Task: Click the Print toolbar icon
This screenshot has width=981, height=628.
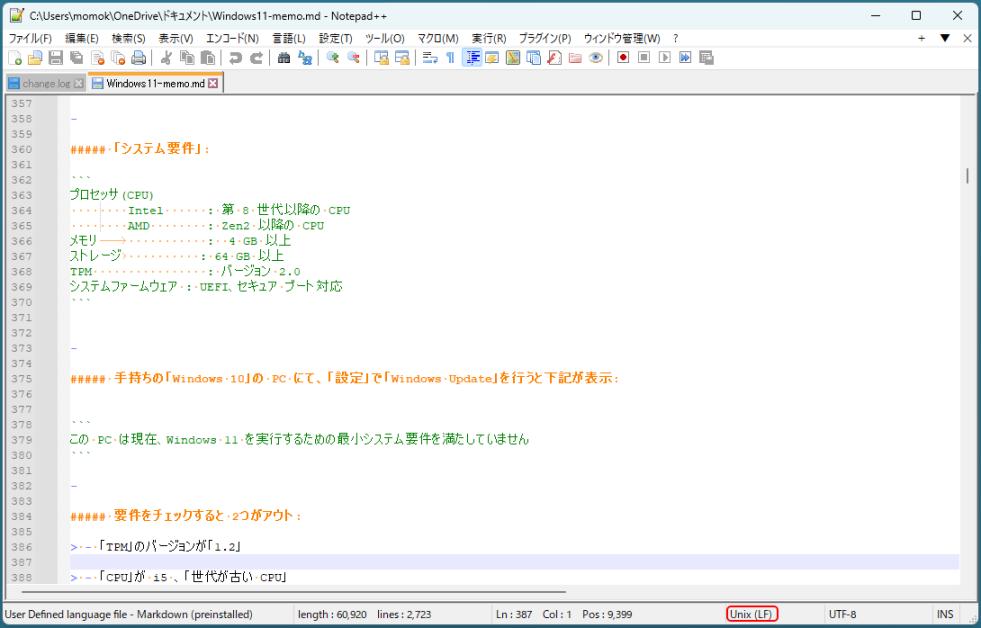Action: pos(138,58)
